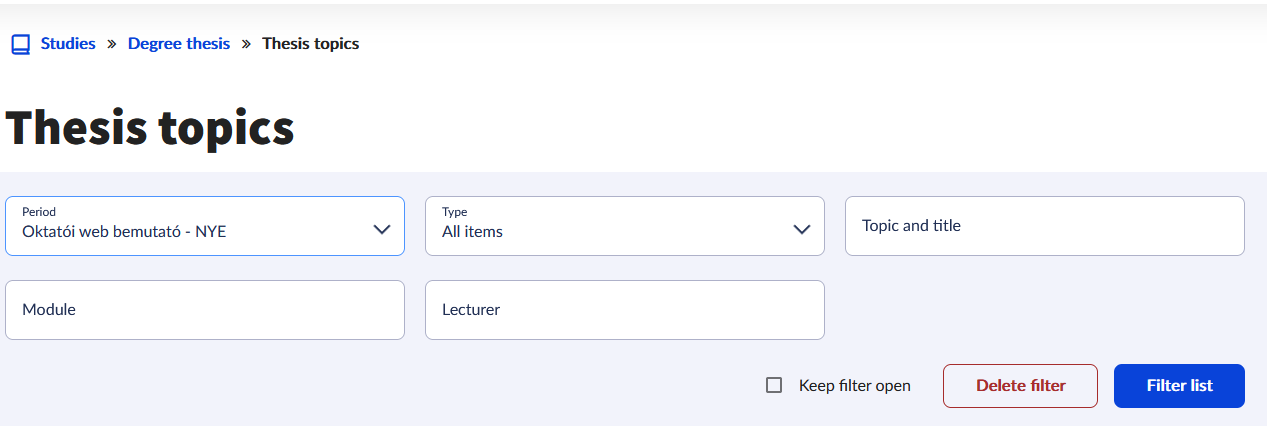
Task: Tick the Keep filter open checkbox
Action: pos(774,385)
